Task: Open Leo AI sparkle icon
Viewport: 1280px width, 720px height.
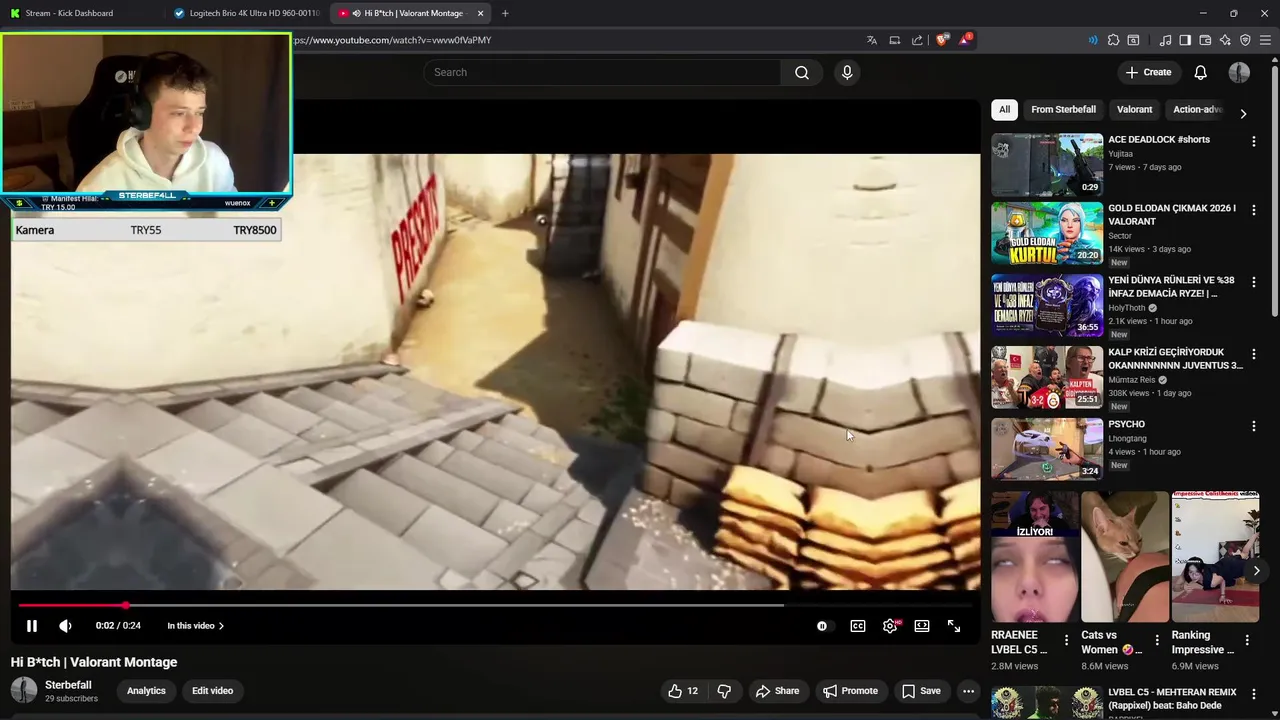Action: [1225, 40]
